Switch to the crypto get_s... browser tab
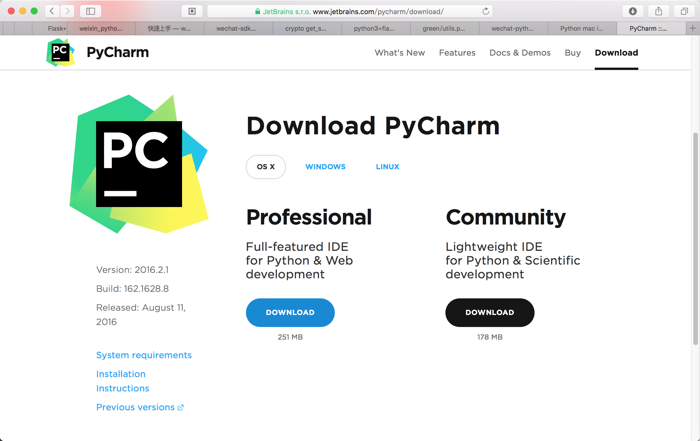 (307, 28)
